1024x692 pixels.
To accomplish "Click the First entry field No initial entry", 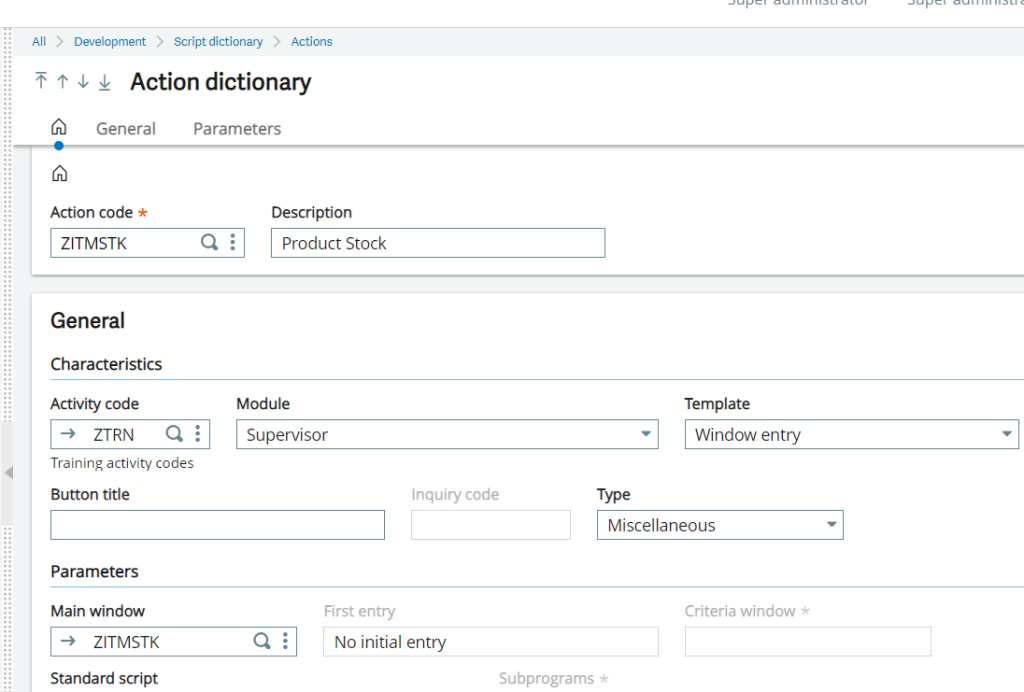I will click(490, 642).
